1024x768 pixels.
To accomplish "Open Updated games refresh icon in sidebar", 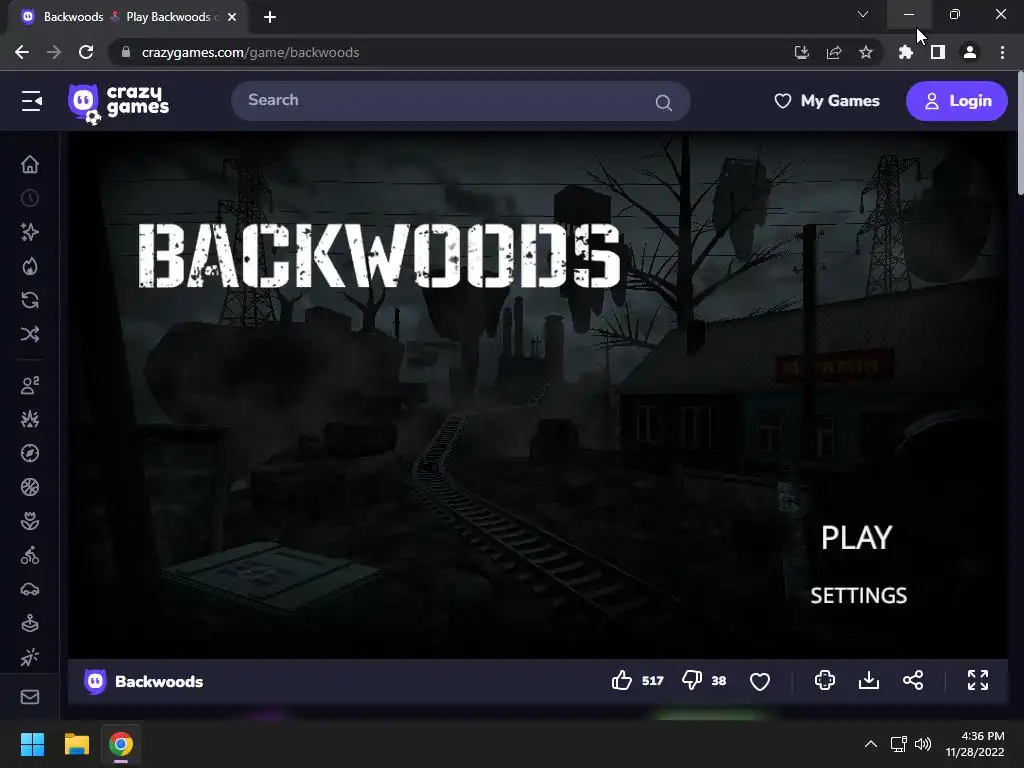I will (30, 300).
